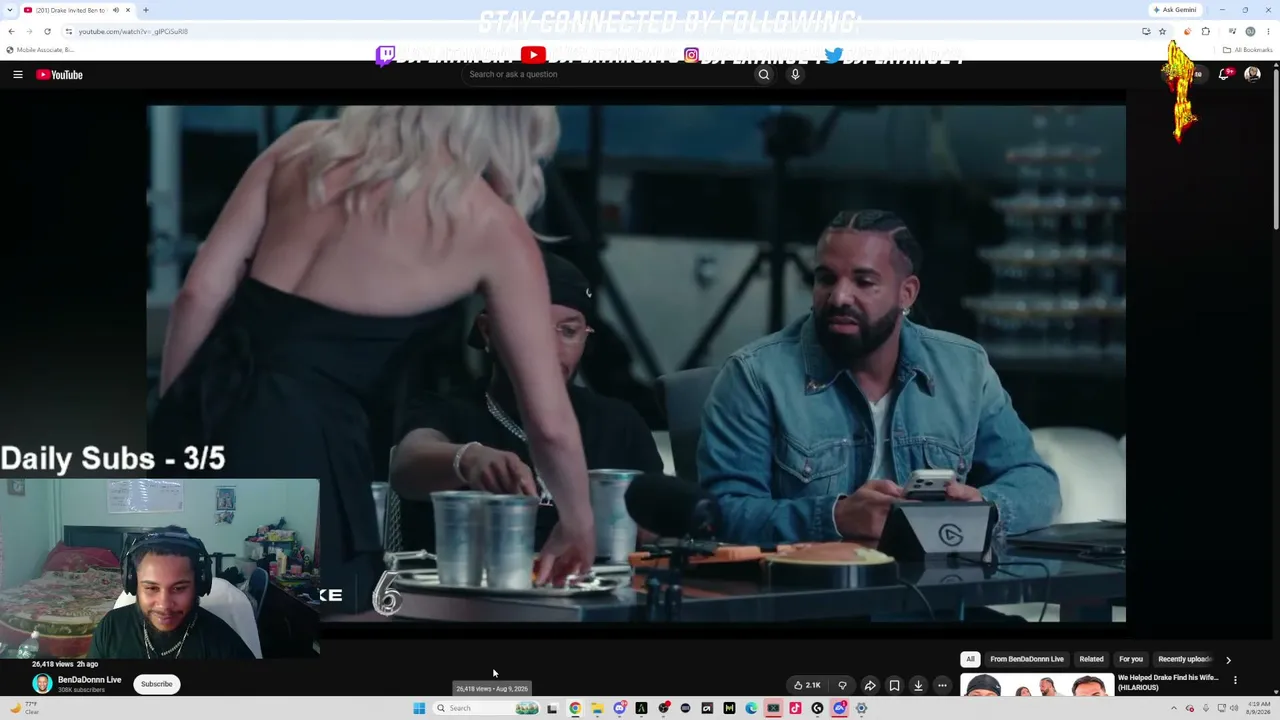This screenshot has height=720, width=1280.
Task: Open YouTube notifications bell
Action: click(1224, 74)
